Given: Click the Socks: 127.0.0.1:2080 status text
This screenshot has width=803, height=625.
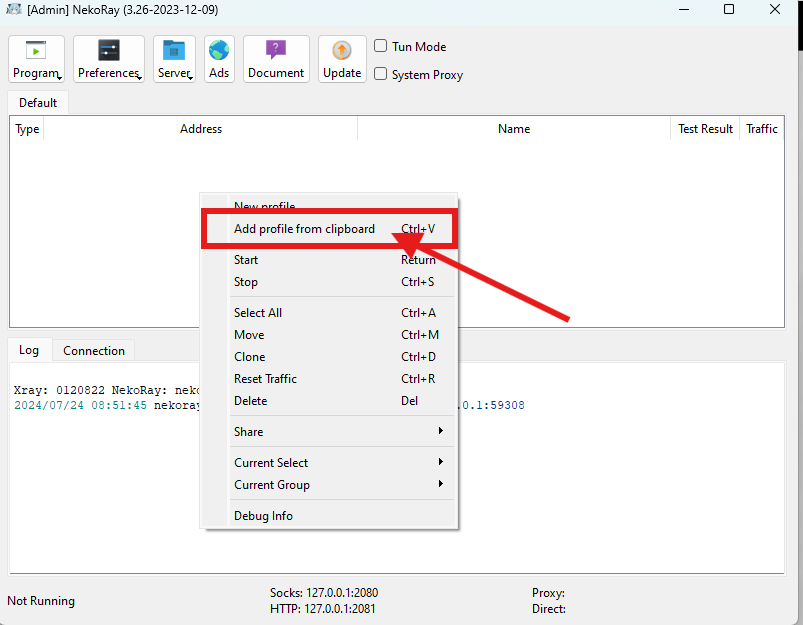Looking at the screenshot, I should pos(324,593).
